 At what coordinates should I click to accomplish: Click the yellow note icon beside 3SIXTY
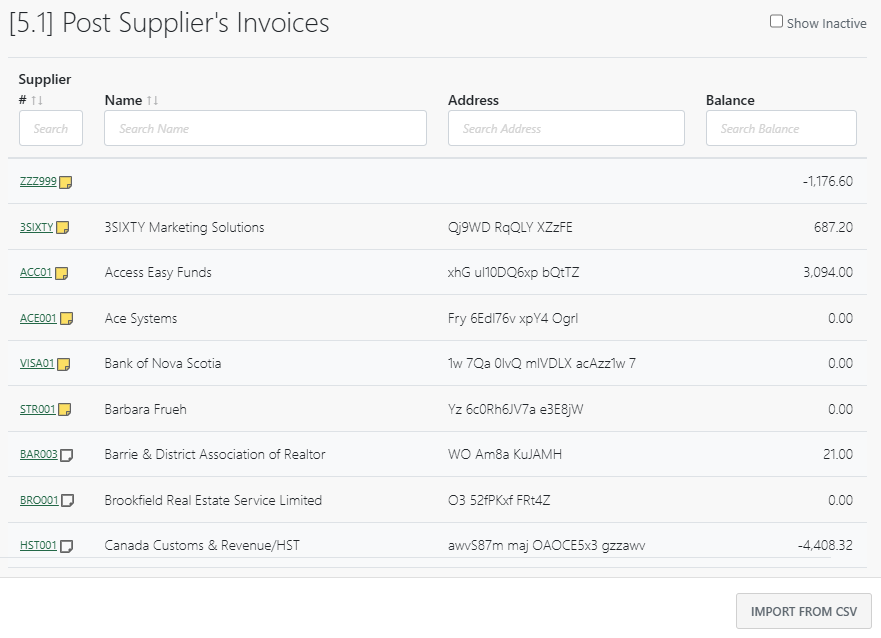pyautogui.click(x=61, y=227)
